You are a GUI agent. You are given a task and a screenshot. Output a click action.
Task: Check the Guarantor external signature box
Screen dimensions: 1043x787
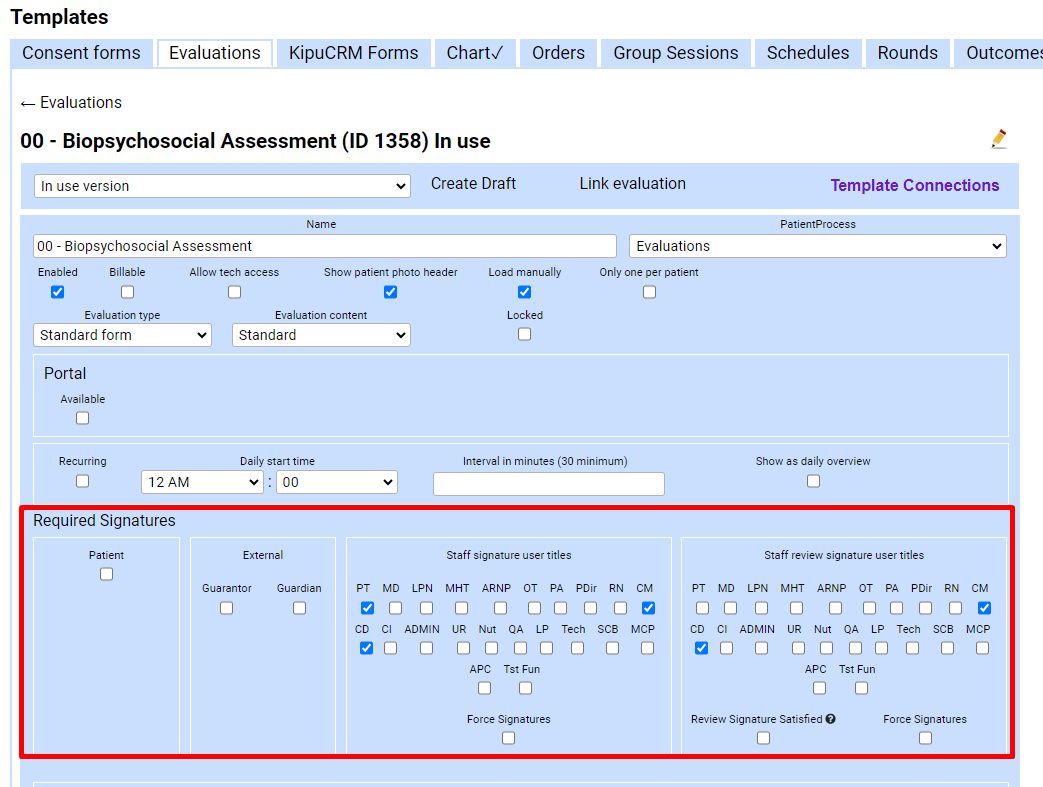coord(226,608)
